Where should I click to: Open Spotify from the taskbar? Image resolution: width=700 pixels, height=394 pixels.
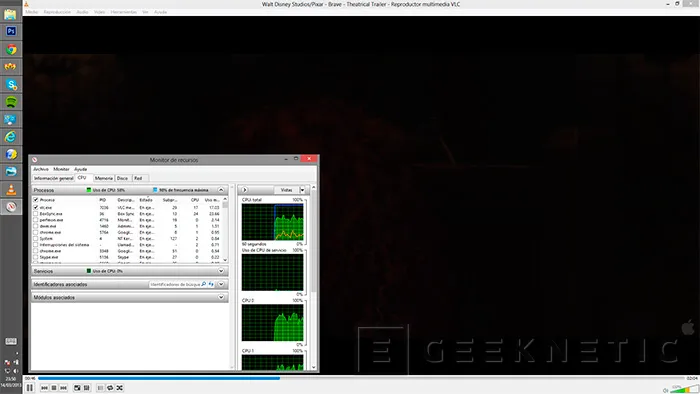pos(11,102)
